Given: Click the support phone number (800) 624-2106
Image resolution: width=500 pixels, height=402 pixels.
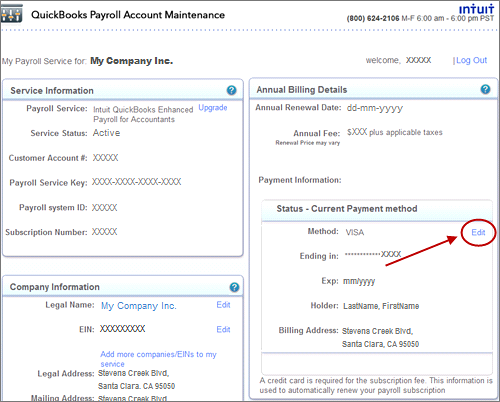Looking at the screenshot, I should point(373,18).
